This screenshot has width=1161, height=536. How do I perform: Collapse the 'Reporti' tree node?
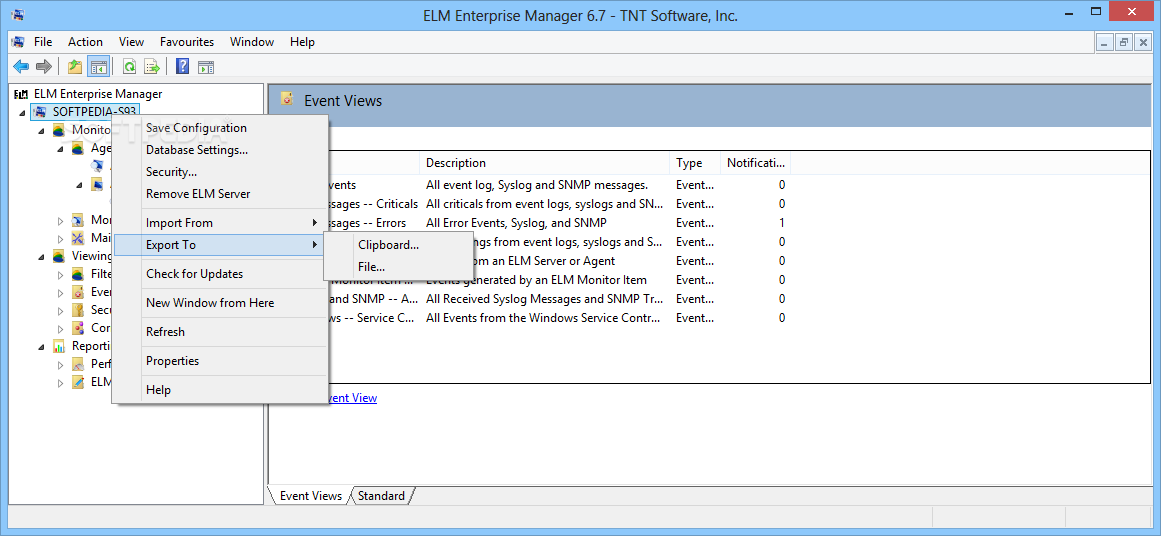point(41,346)
